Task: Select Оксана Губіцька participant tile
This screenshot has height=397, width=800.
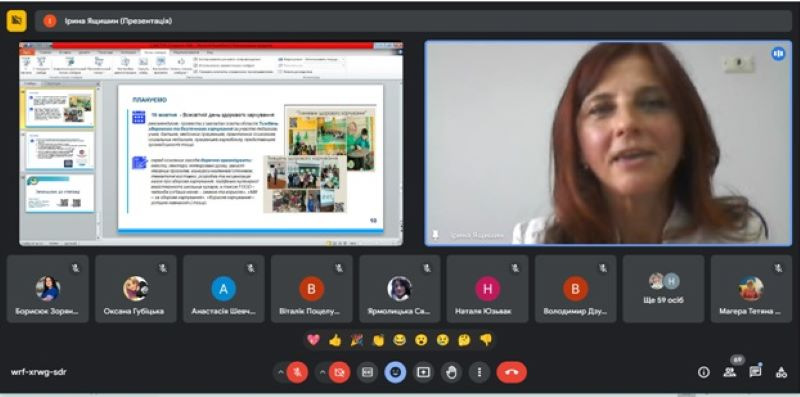Action: [x=136, y=289]
